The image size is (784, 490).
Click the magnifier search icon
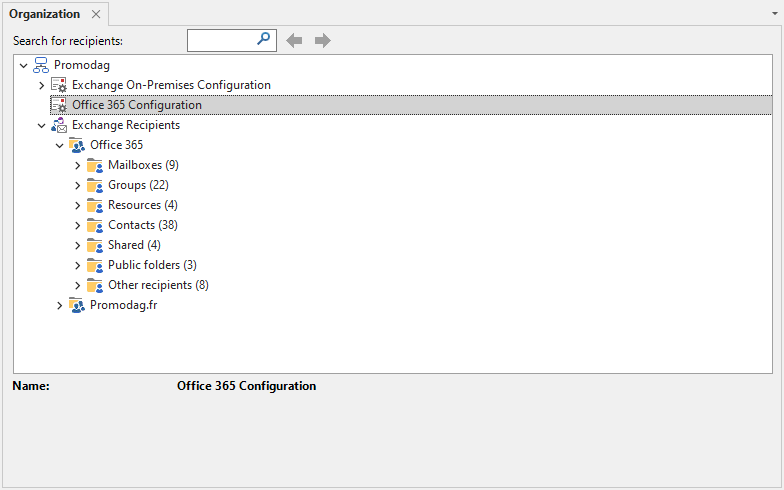[x=264, y=39]
